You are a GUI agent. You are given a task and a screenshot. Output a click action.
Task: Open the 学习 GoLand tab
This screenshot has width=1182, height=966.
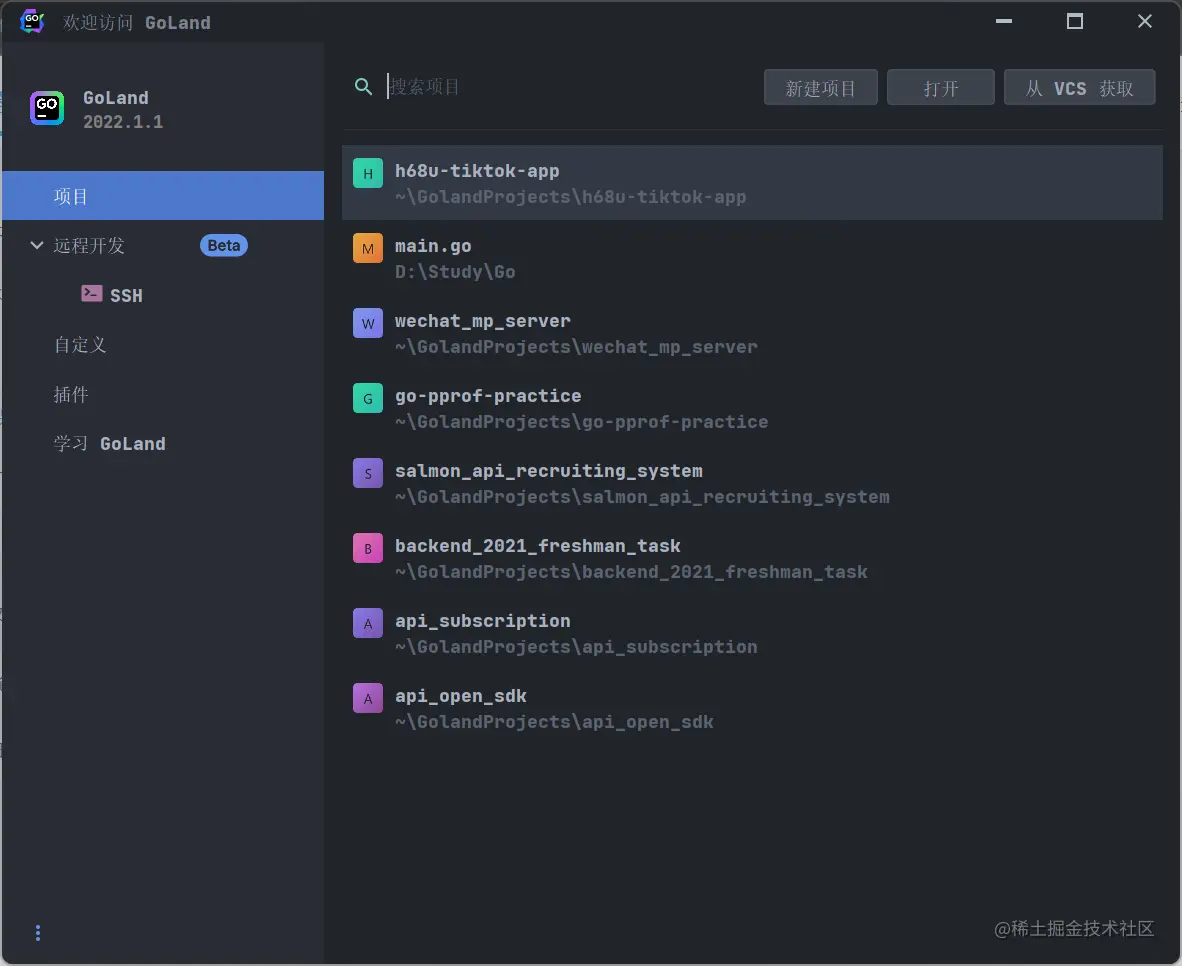(109, 443)
